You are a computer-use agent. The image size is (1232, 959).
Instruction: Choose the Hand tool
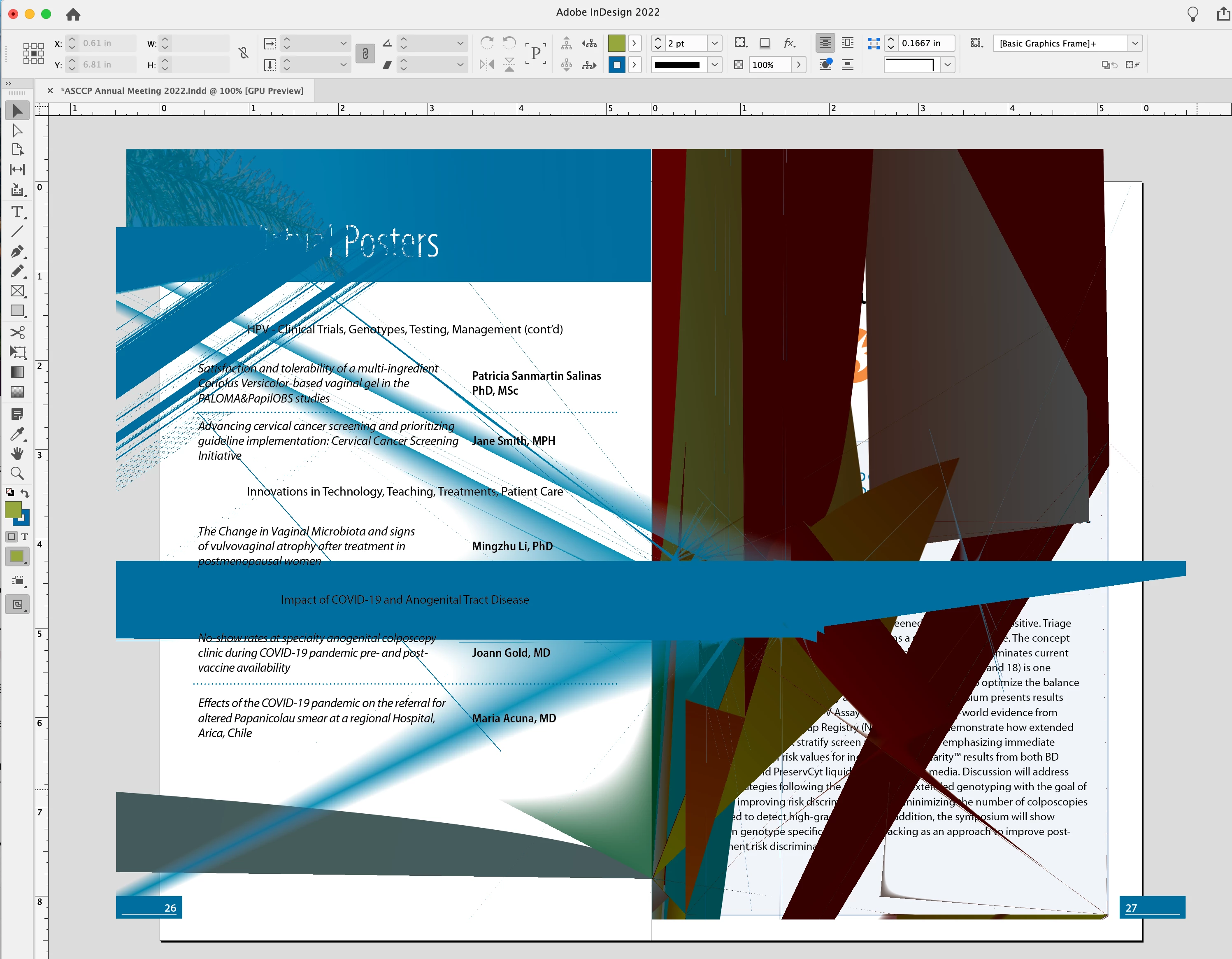[x=17, y=454]
